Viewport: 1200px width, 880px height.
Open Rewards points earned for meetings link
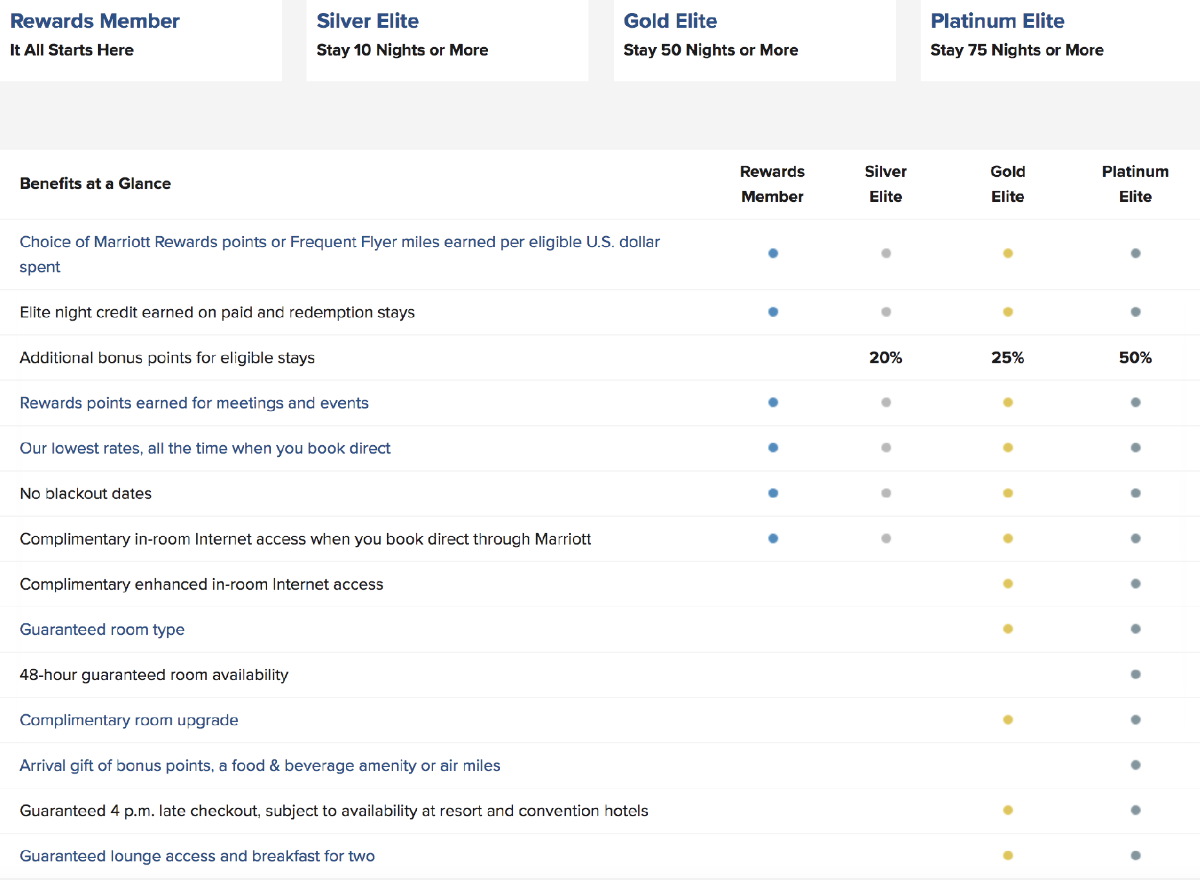tap(194, 403)
